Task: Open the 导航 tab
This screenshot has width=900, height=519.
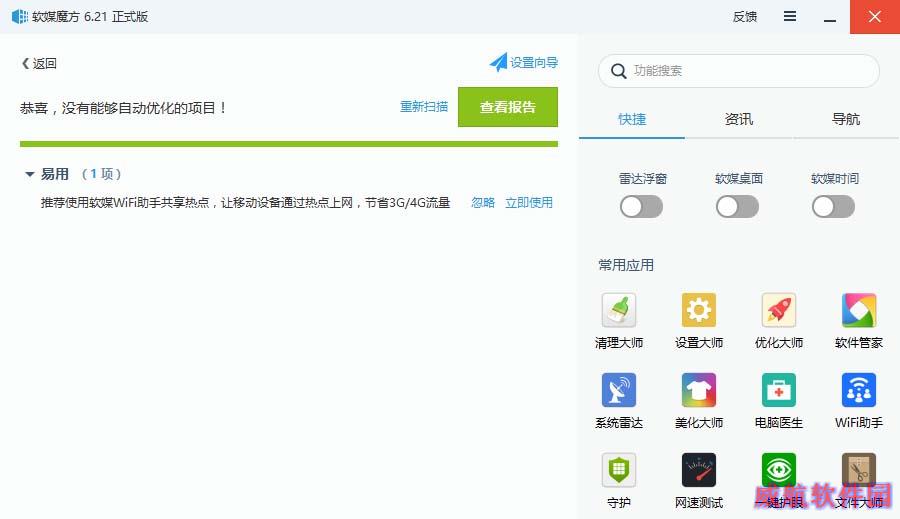Action: (846, 119)
